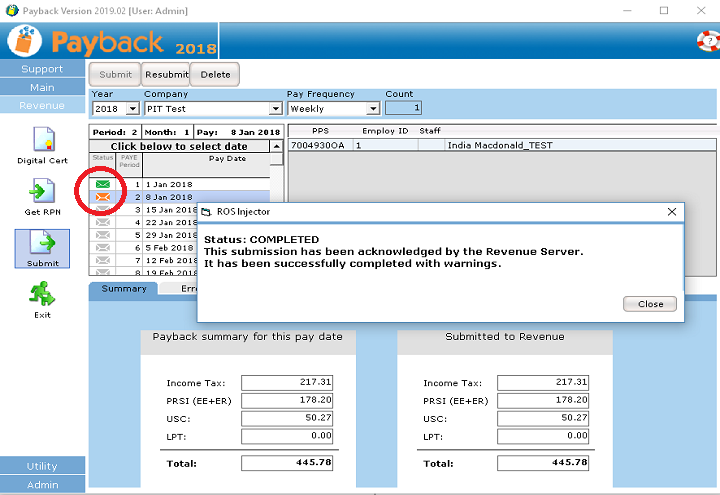Click the lifebuoy help icon
The height and width of the screenshot is (495, 720).
[708, 41]
